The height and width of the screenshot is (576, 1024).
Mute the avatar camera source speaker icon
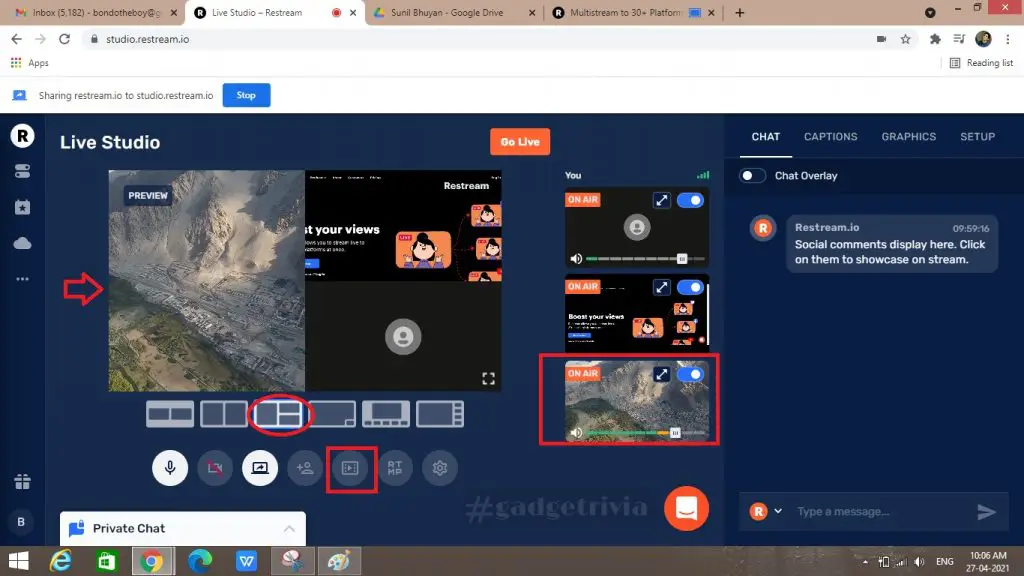click(576, 259)
